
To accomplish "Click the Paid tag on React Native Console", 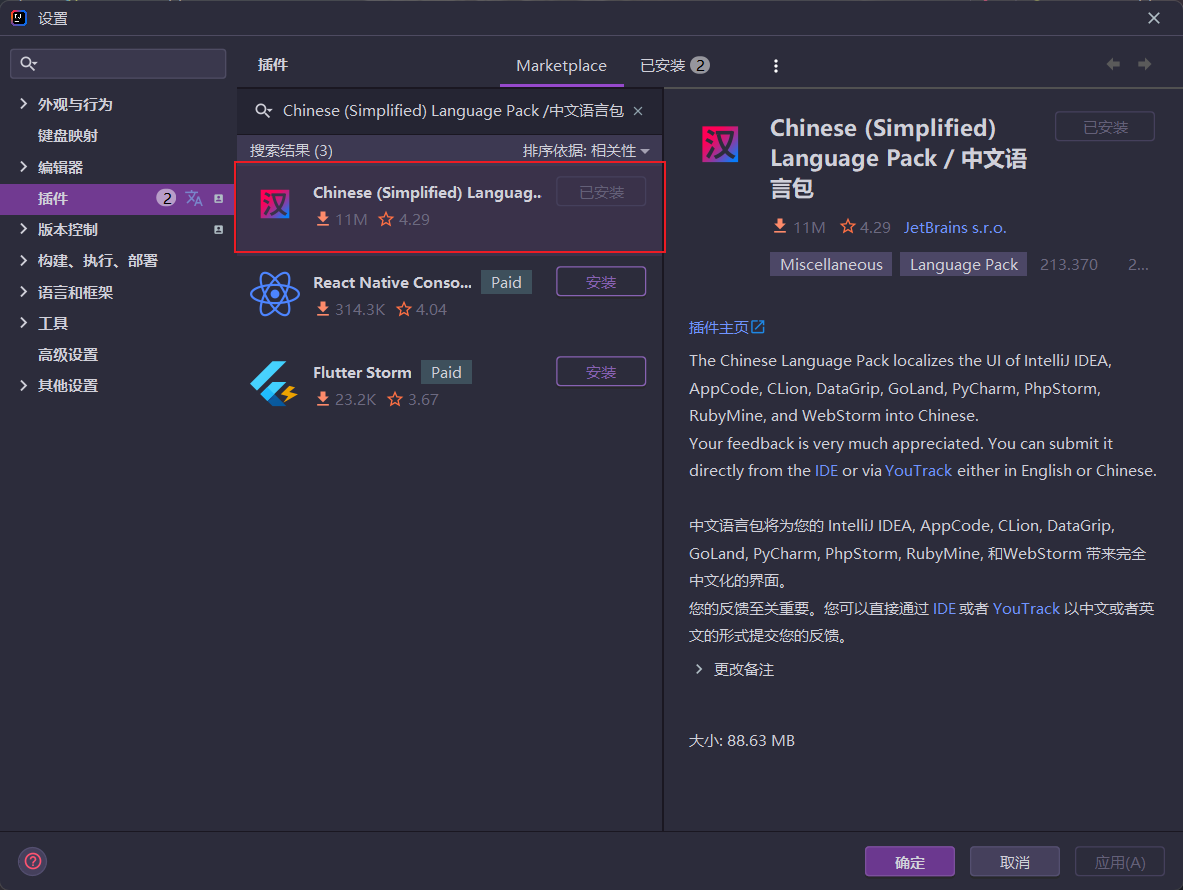I will pos(506,282).
